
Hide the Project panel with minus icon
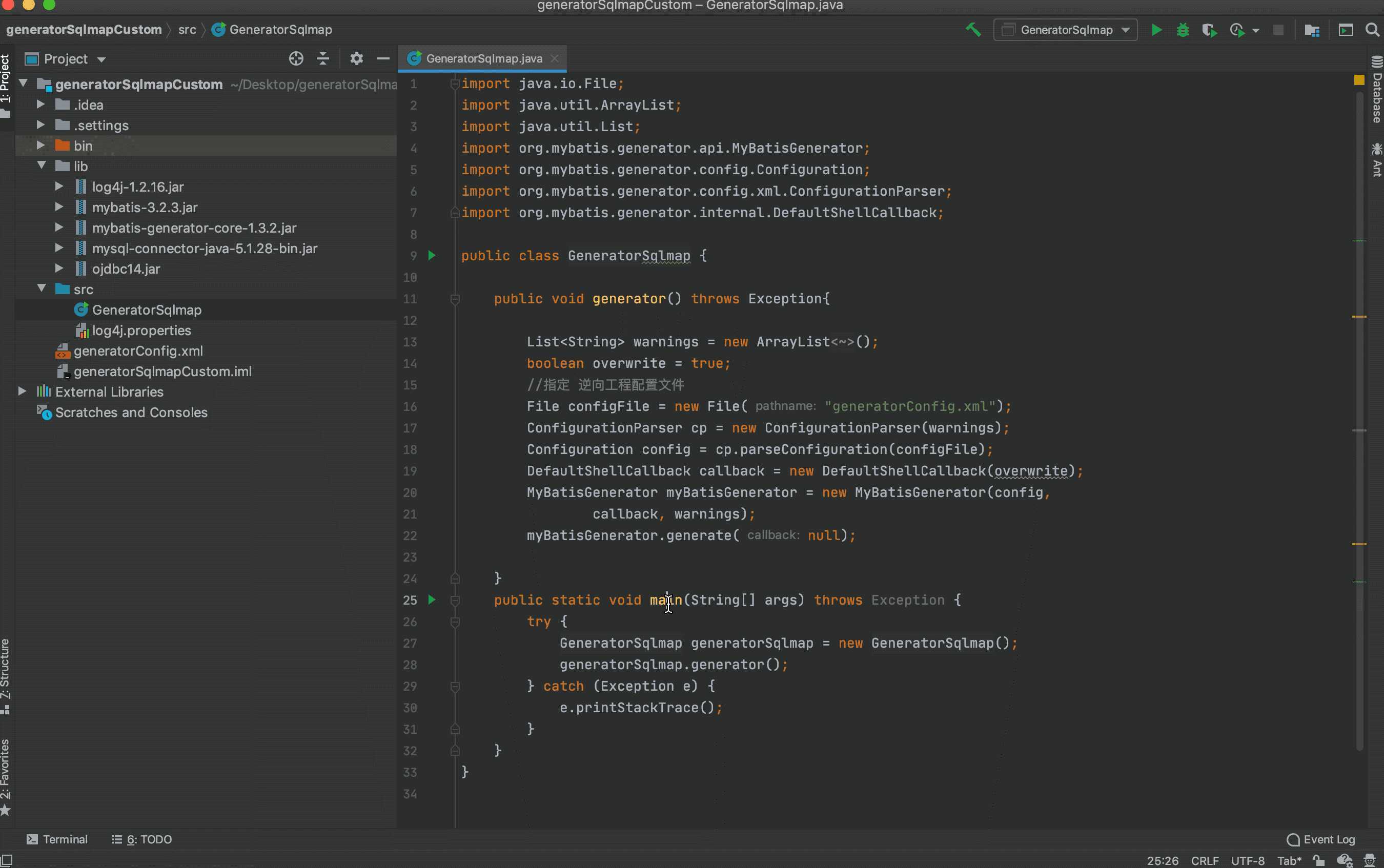[383, 58]
